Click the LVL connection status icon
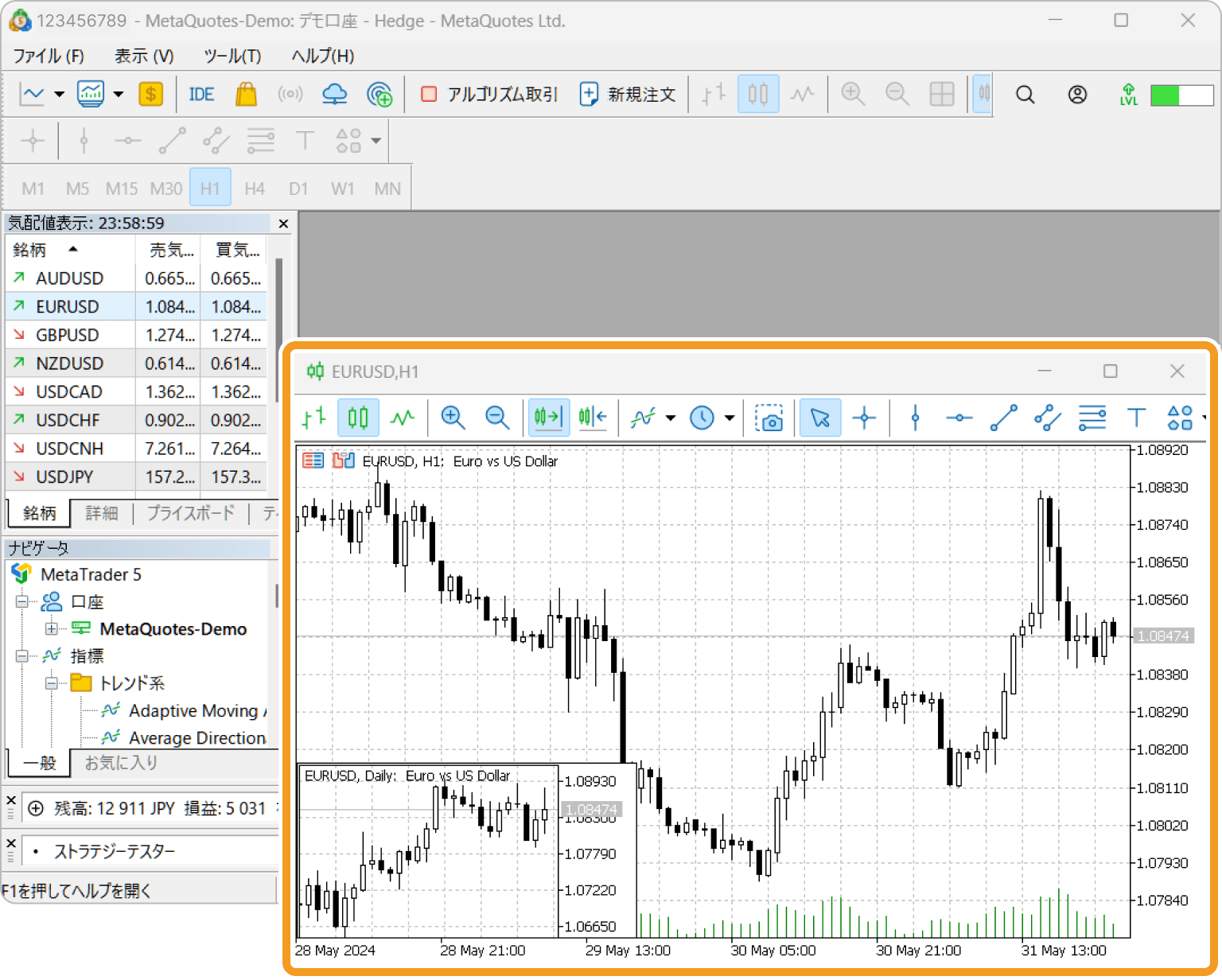 1128,95
